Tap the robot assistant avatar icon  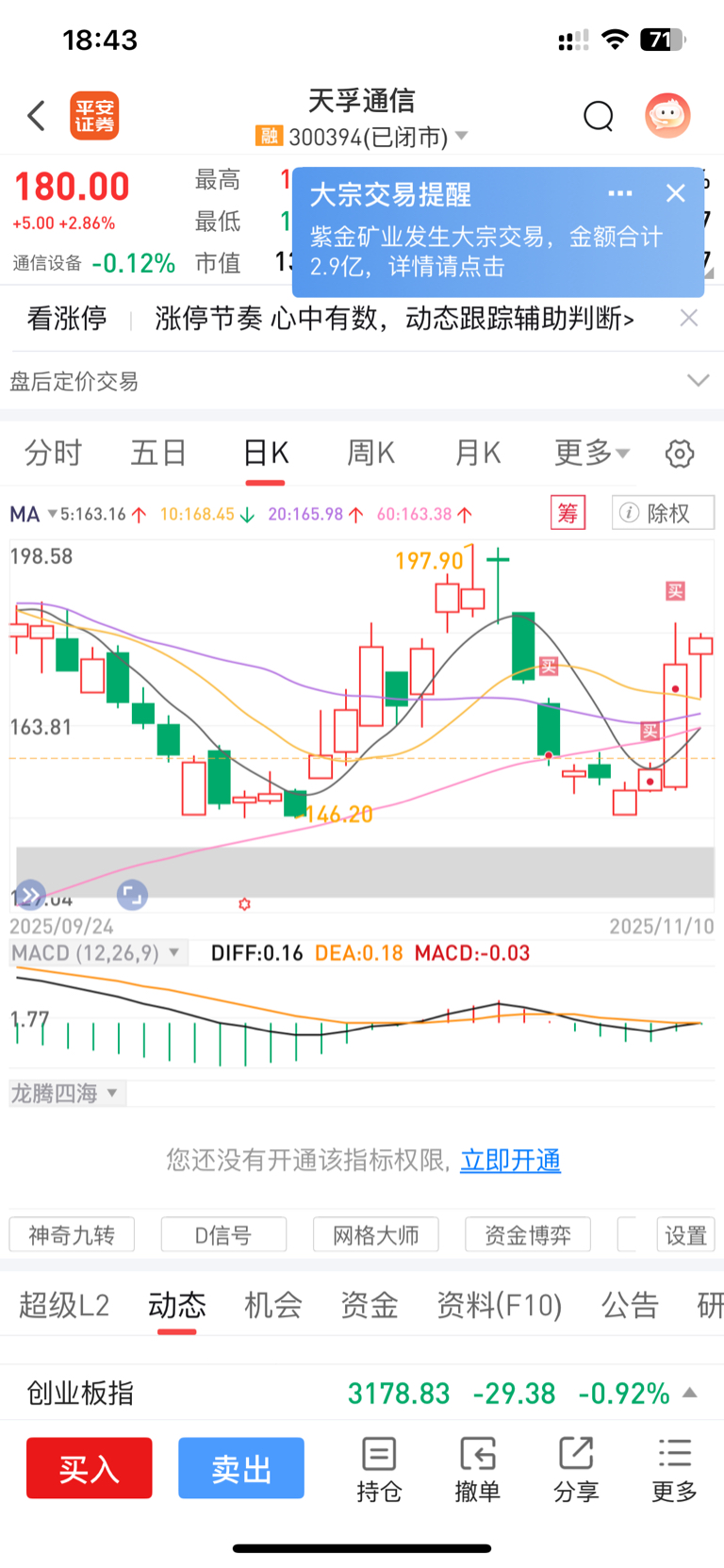tap(667, 116)
